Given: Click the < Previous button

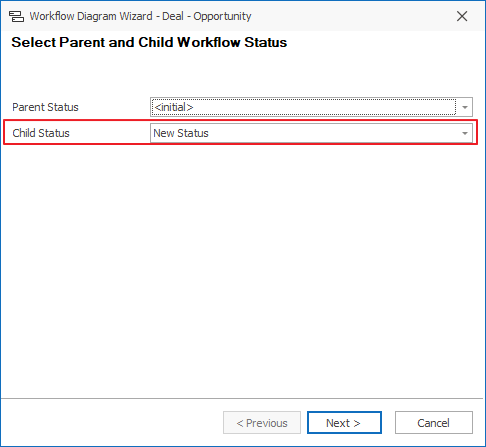Looking at the screenshot, I should click(262, 423).
